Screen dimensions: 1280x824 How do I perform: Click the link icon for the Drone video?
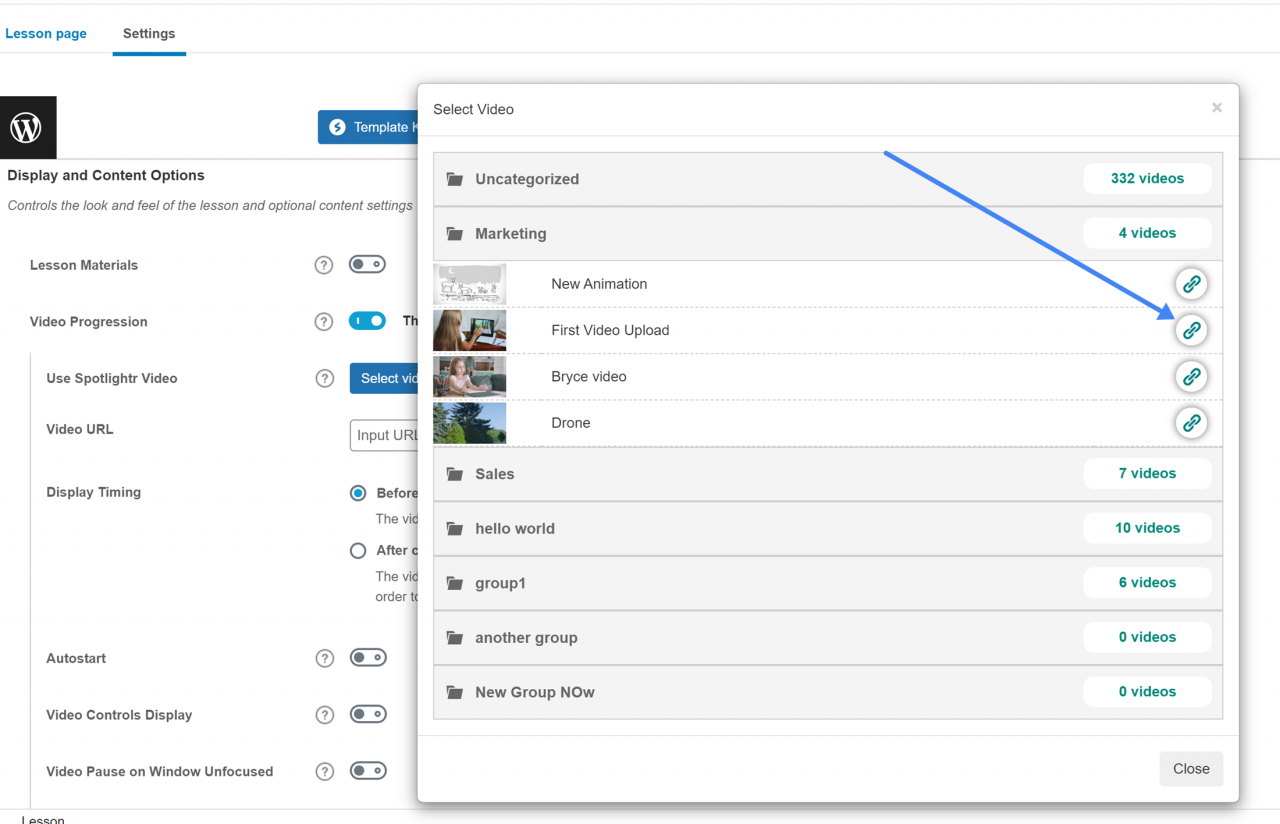1191,422
